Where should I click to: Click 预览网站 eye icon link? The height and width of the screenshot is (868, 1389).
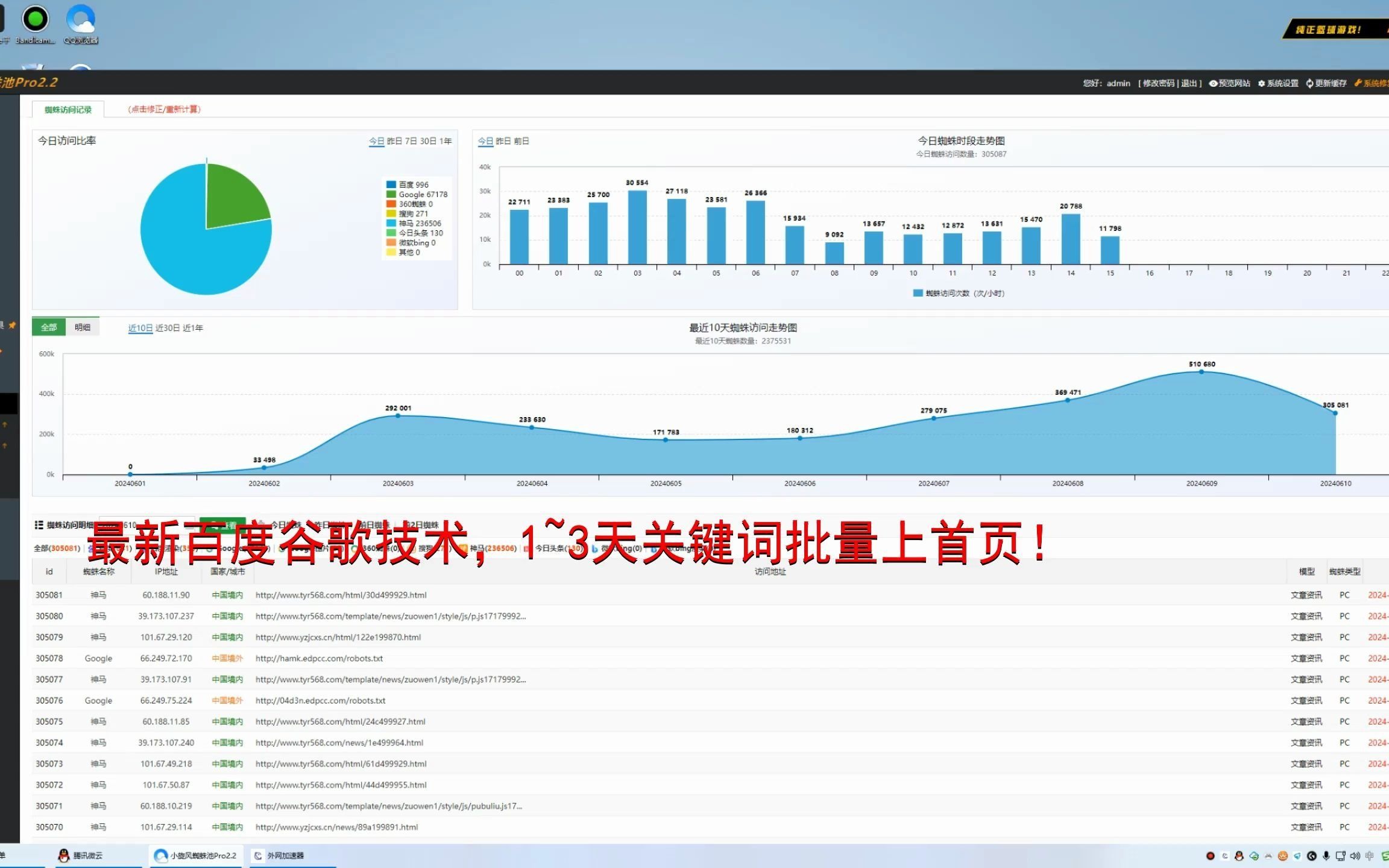tap(1229, 83)
